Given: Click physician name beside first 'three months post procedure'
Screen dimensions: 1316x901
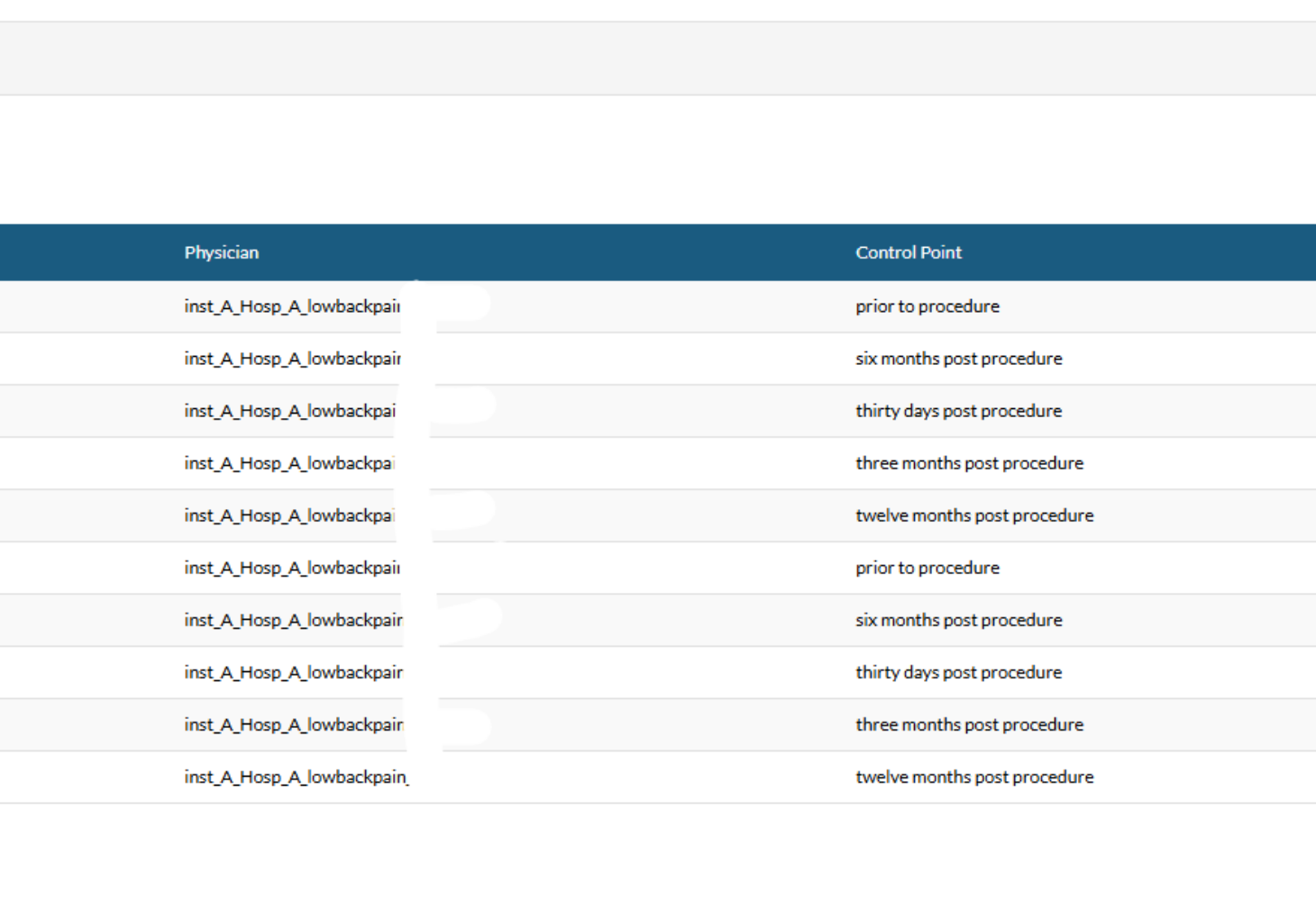Looking at the screenshot, I should coord(290,463).
